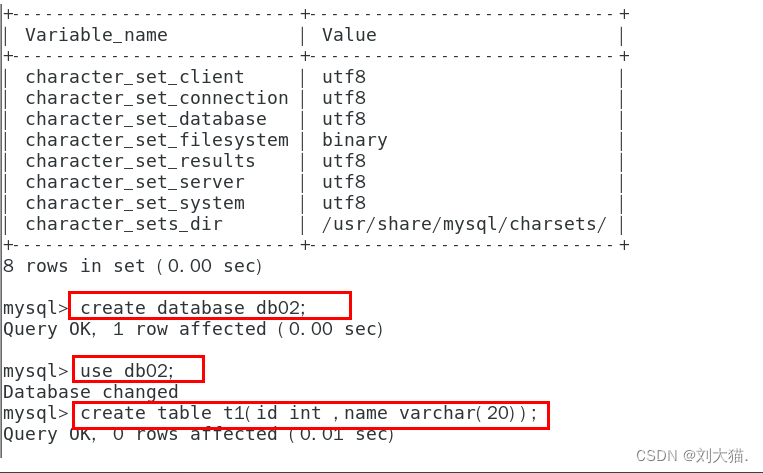Screen dimensions: 763x473
Task: Select the character_set_client variable name
Action: [x=134, y=77]
